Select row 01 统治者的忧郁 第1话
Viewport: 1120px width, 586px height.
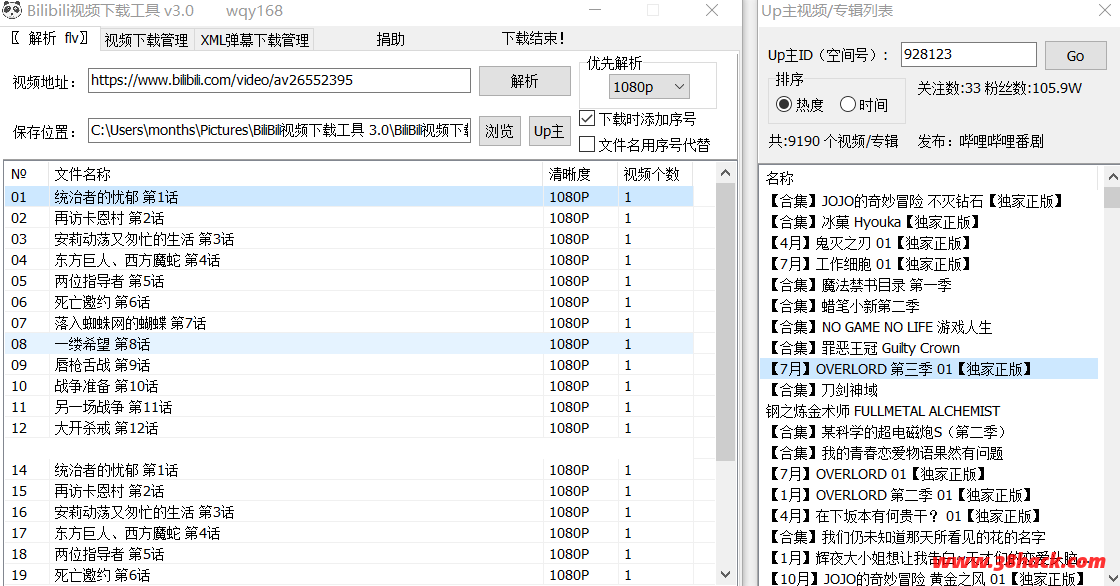click(x=349, y=197)
